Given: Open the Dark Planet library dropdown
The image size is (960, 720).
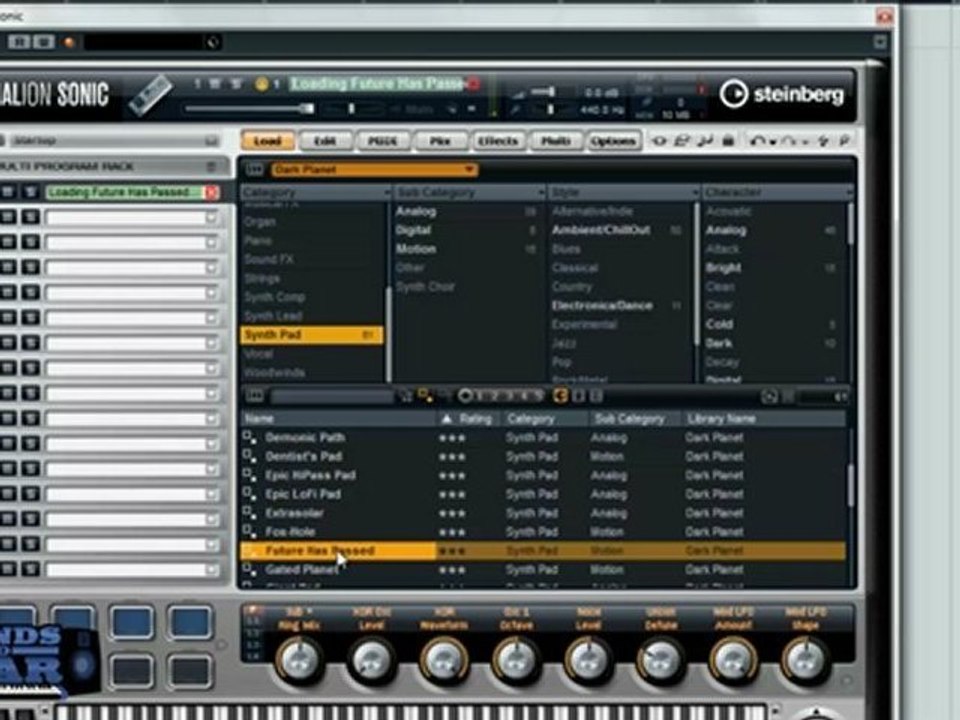Looking at the screenshot, I should pos(373,169).
